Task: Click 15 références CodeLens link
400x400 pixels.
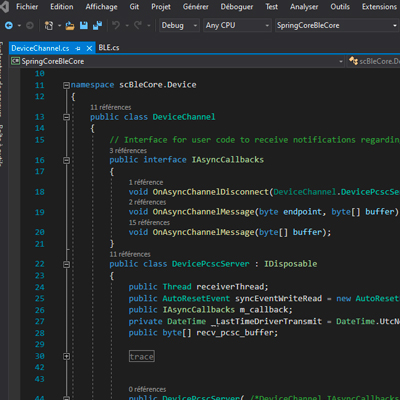Action: tap(149, 222)
